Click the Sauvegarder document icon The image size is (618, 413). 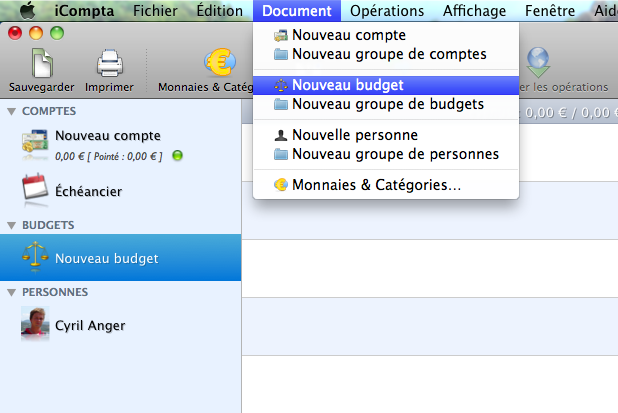42,63
